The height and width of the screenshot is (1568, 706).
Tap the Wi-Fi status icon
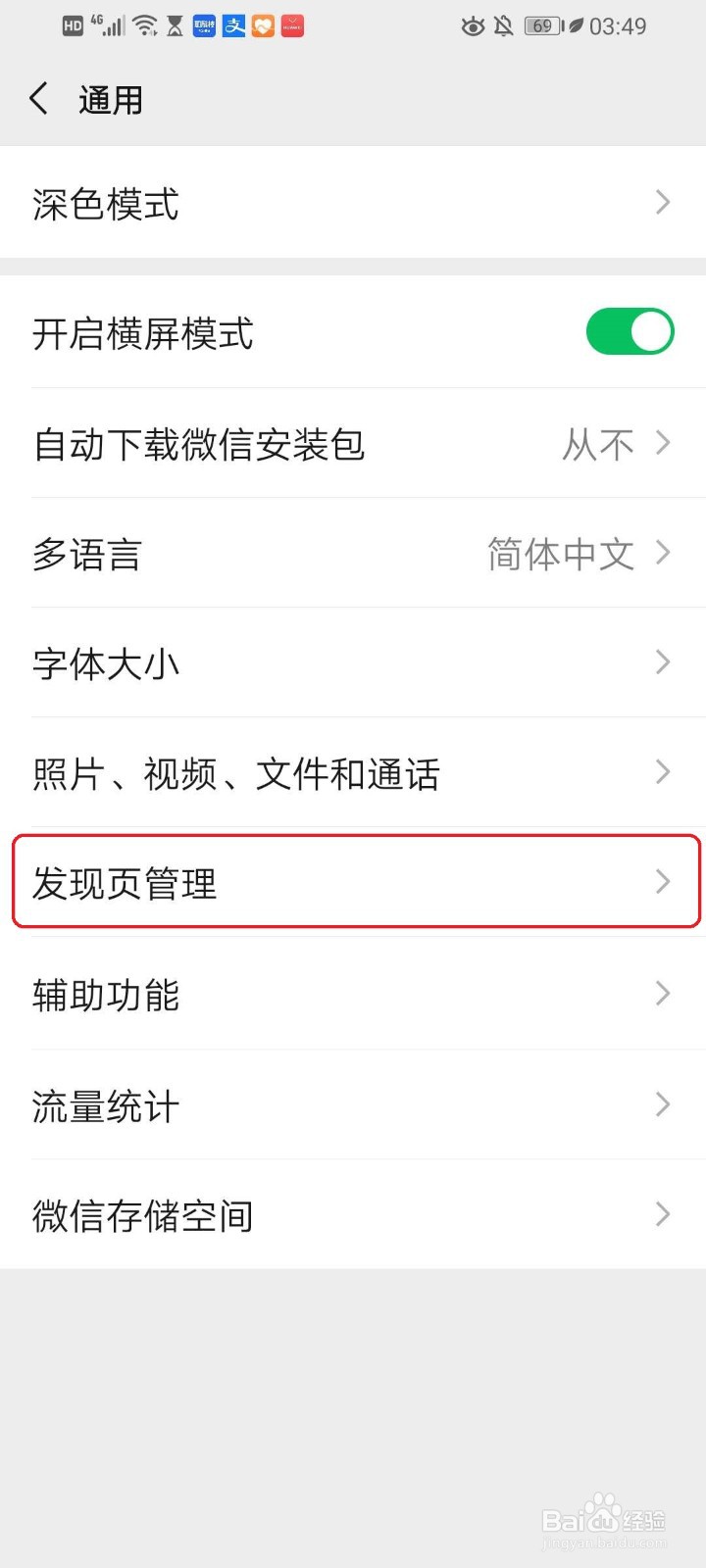(145, 25)
